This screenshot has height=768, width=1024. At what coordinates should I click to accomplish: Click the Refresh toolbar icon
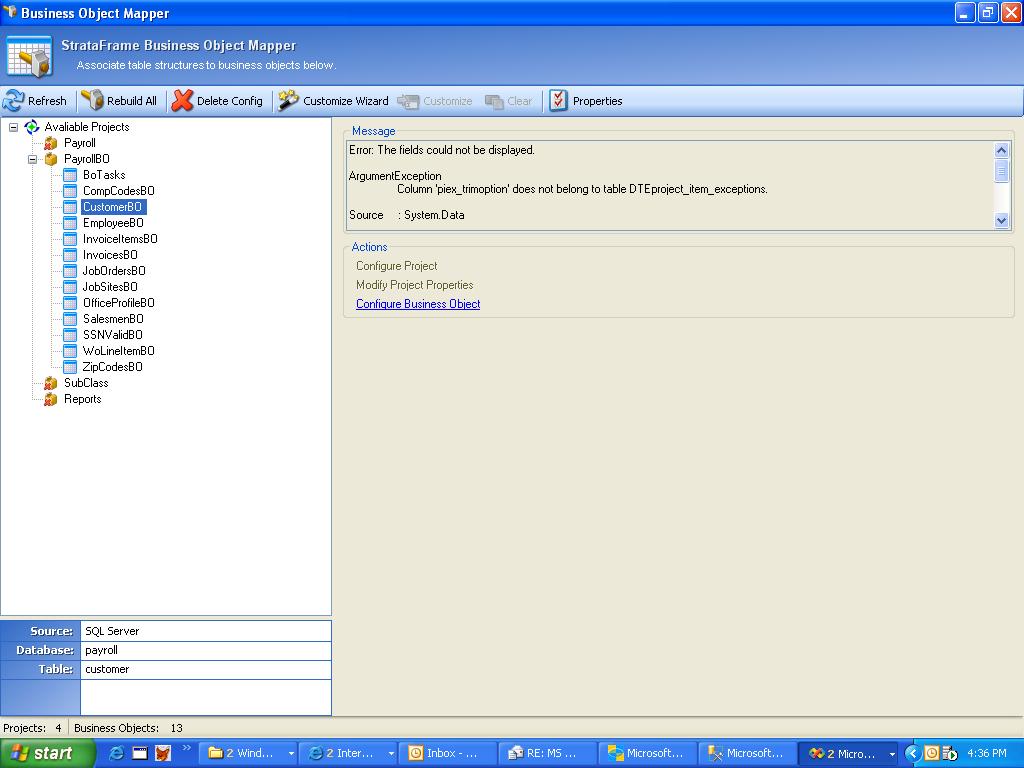[14, 101]
